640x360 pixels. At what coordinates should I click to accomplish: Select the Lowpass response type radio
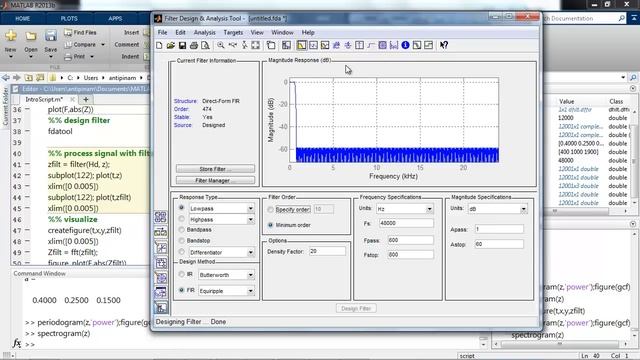(x=182, y=208)
